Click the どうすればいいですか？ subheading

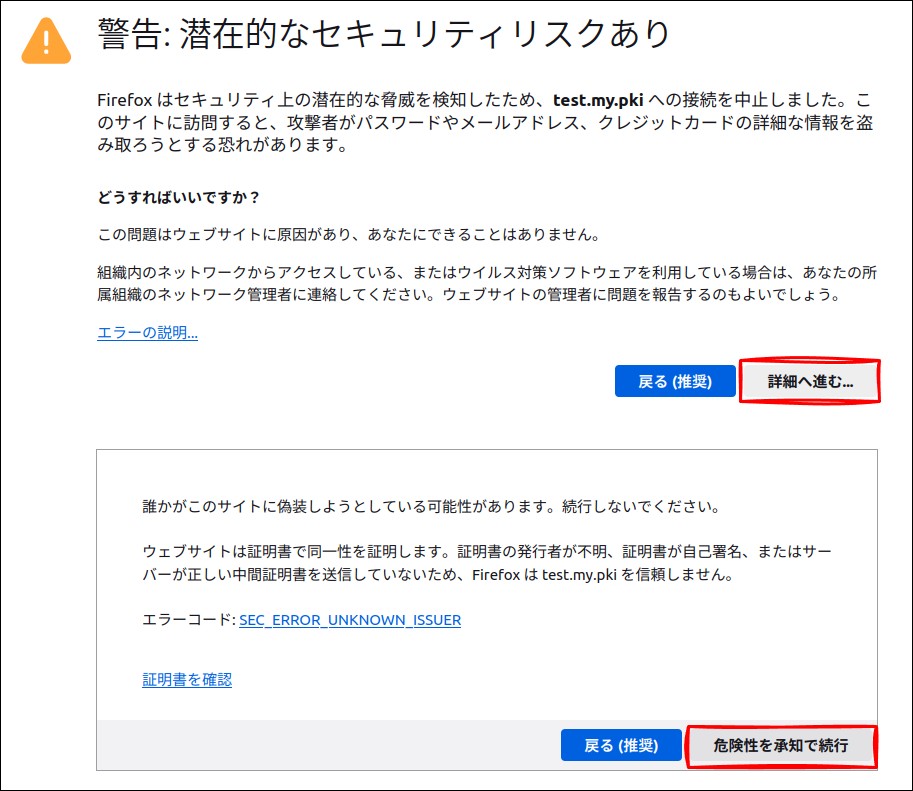[178, 196]
